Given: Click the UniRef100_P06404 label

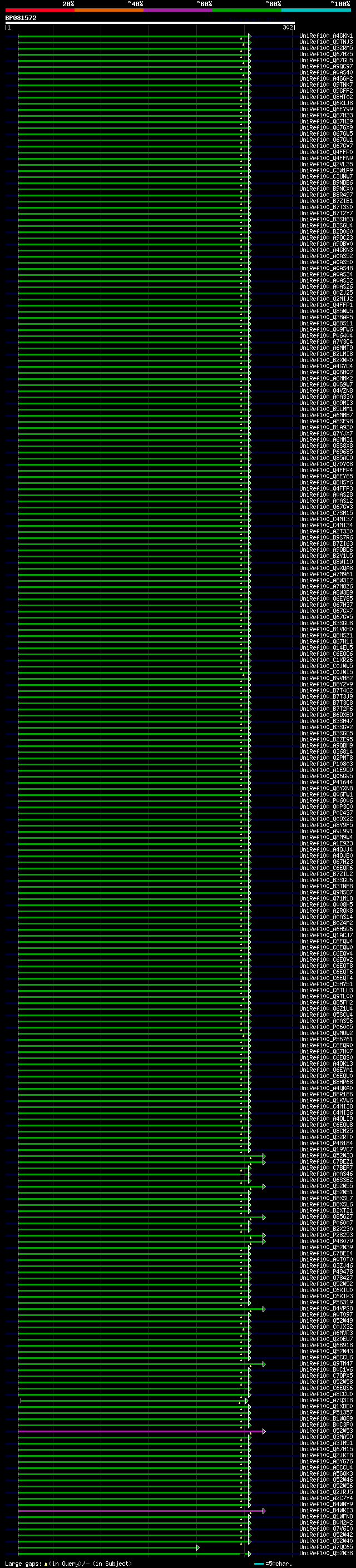Looking at the screenshot, I should (x=326, y=335).
